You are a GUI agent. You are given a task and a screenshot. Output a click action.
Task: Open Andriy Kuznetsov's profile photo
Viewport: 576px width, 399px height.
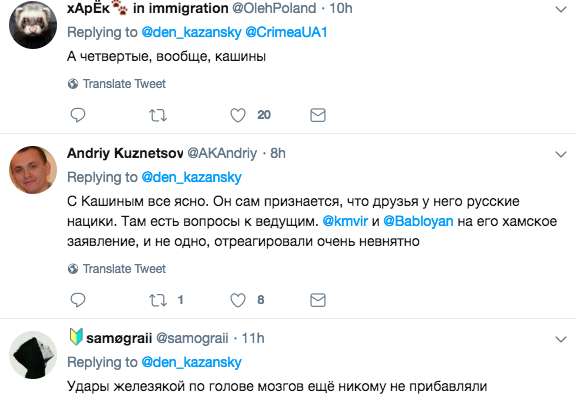(x=33, y=170)
